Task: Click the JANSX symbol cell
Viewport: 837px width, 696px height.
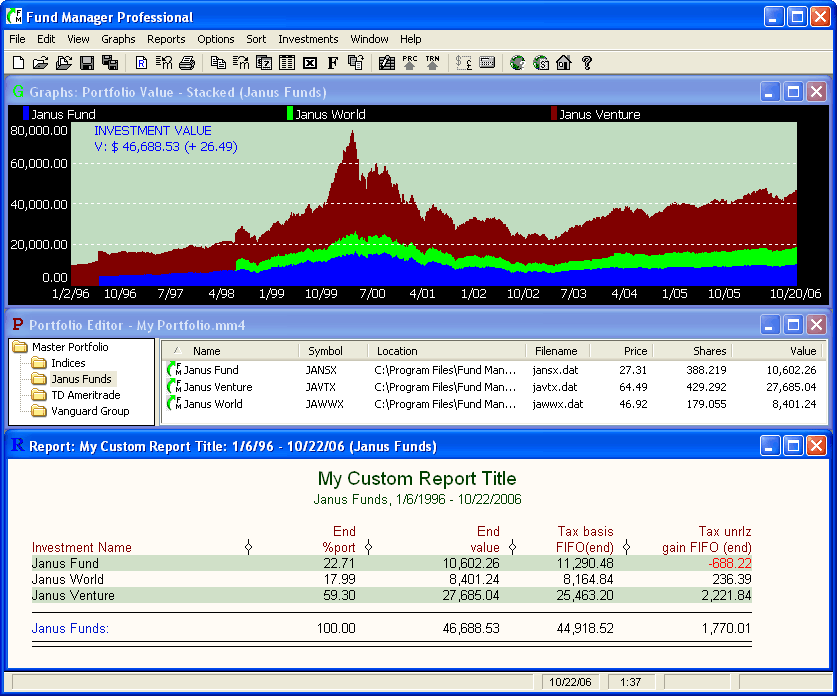Action: click(321, 370)
